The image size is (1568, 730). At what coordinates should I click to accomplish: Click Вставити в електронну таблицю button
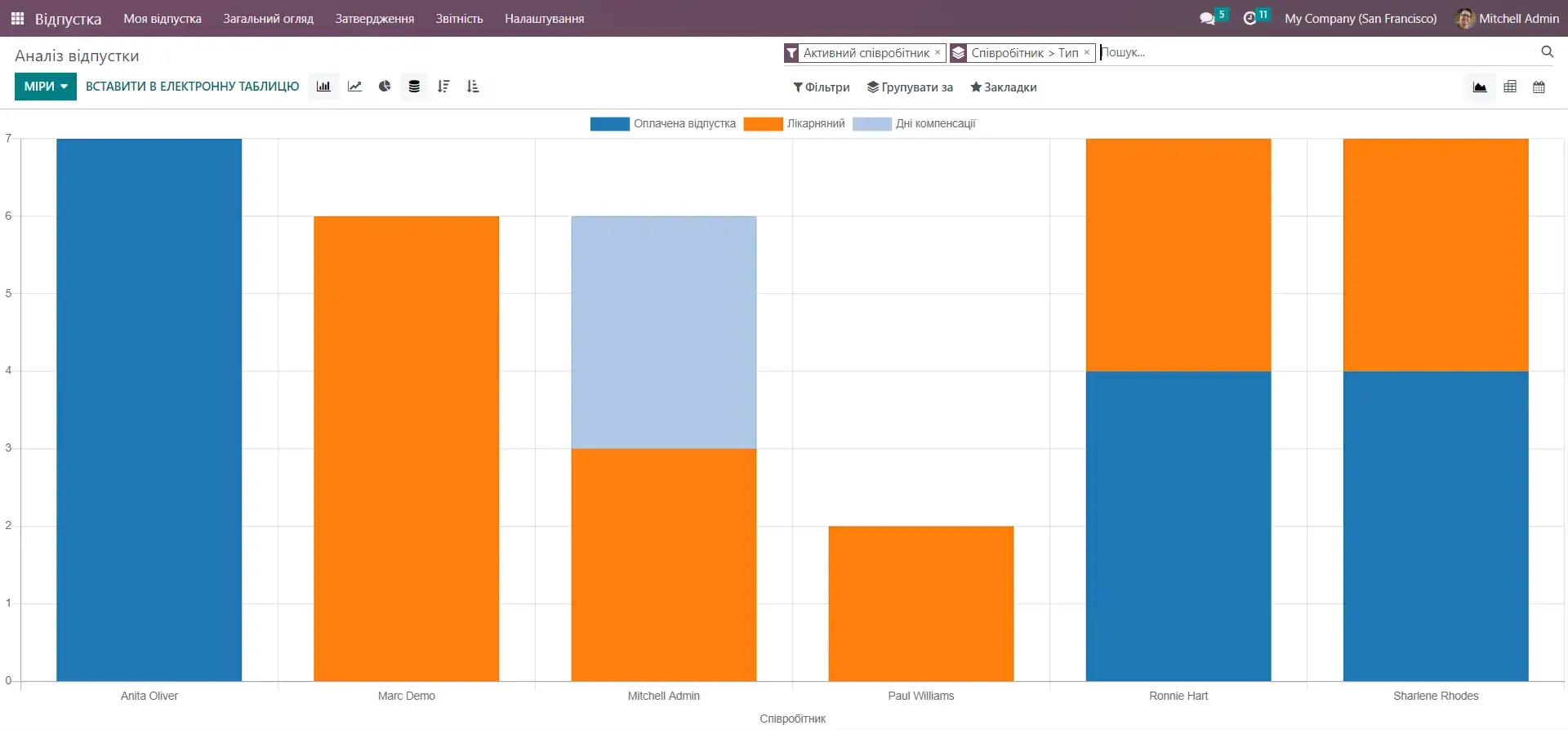(193, 87)
